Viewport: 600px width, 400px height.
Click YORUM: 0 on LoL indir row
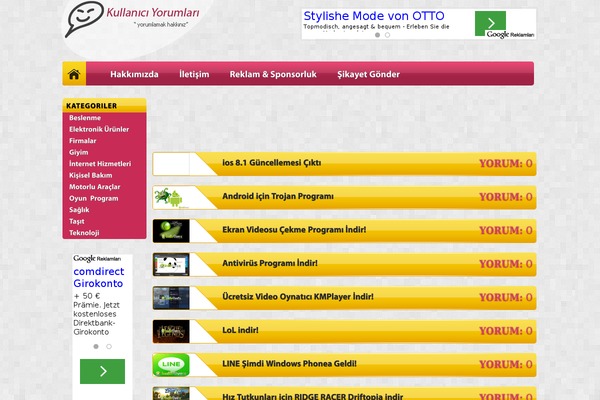click(x=505, y=331)
